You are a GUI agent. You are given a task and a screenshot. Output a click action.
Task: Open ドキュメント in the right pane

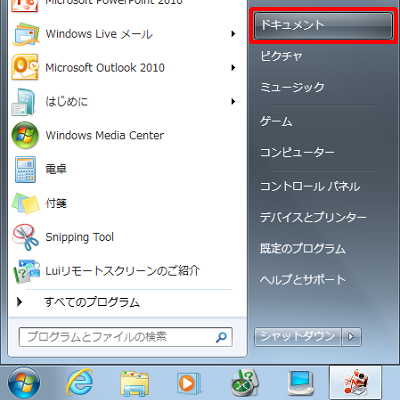pyautogui.click(x=323, y=25)
